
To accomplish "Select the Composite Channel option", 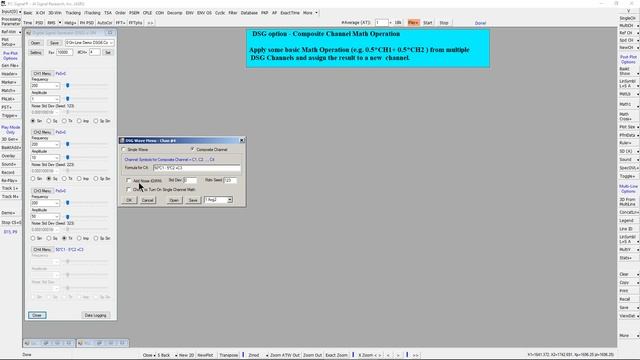I will coord(192,149).
